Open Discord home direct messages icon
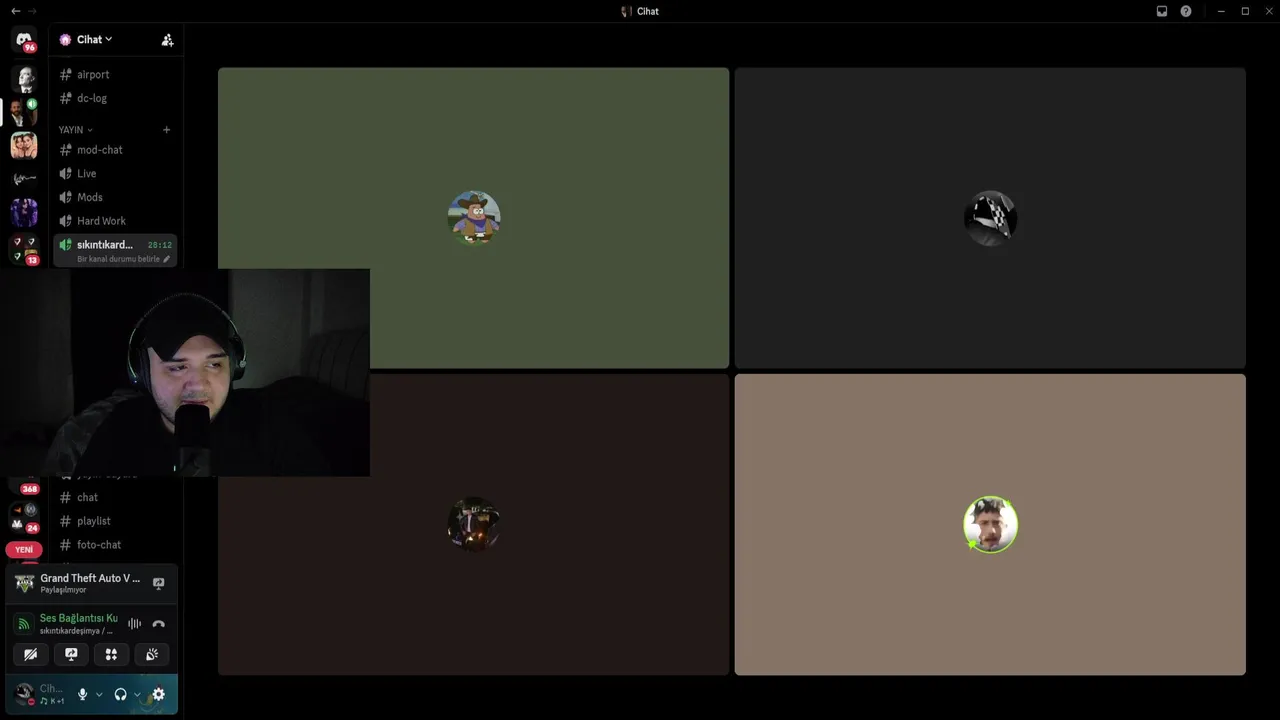The image size is (1280, 720). click(24, 40)
